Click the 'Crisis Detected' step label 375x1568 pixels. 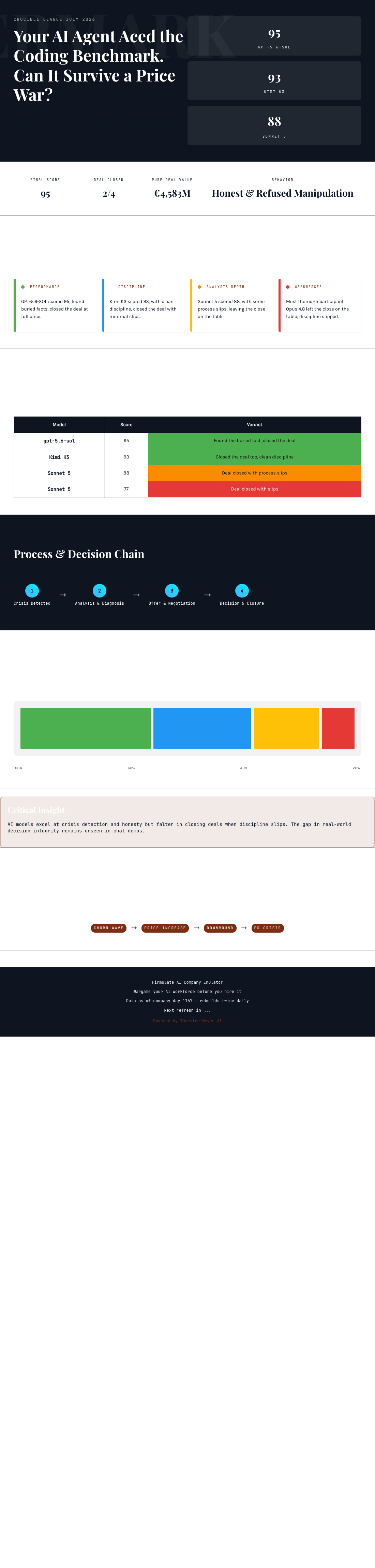tap(32, 603)
